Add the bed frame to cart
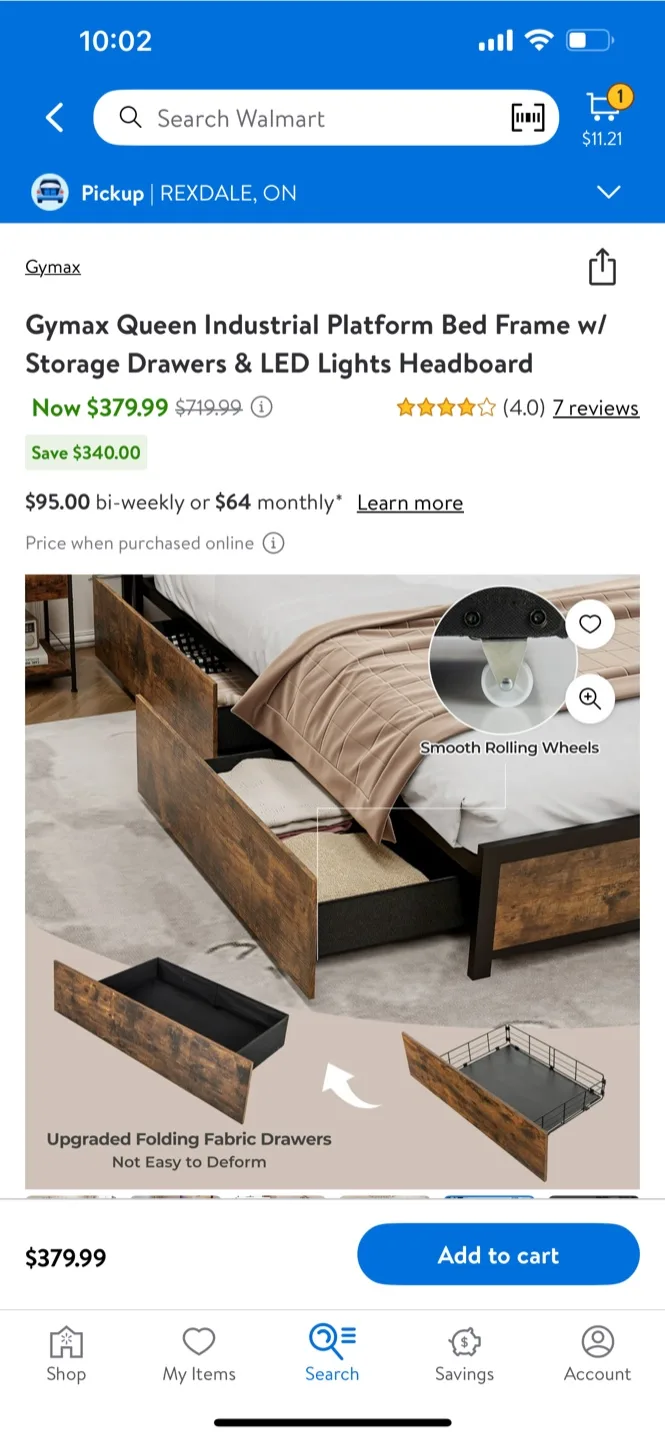665x1440 pixels. (498, 1255)
